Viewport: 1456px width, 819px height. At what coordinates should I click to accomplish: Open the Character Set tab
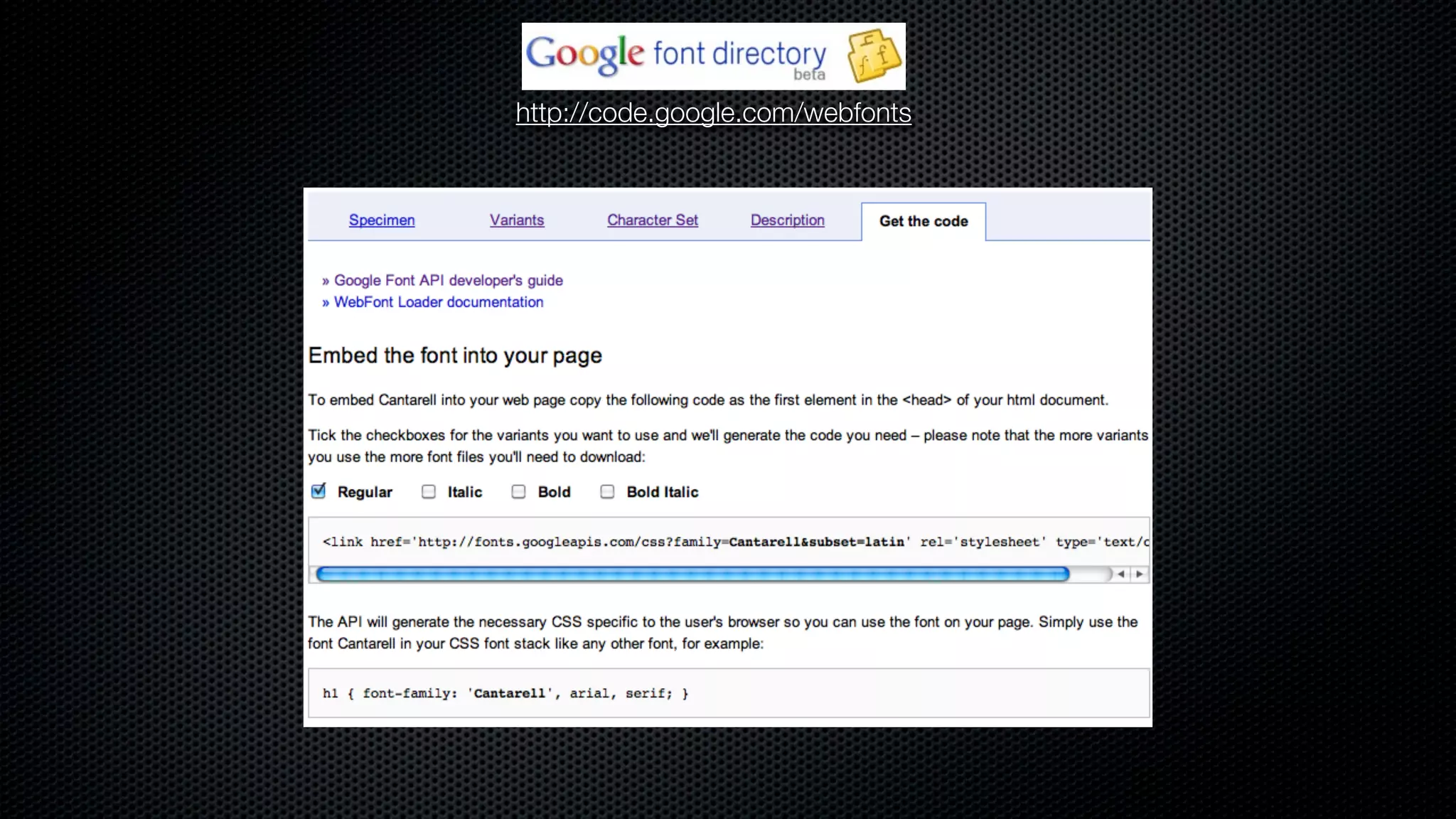click(x=653, y=220)
